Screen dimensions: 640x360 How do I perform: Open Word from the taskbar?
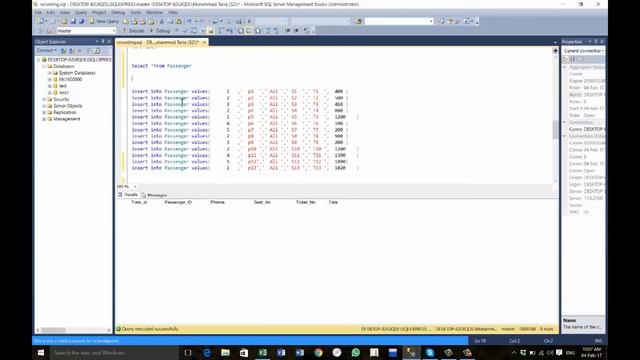coord(300,353)
